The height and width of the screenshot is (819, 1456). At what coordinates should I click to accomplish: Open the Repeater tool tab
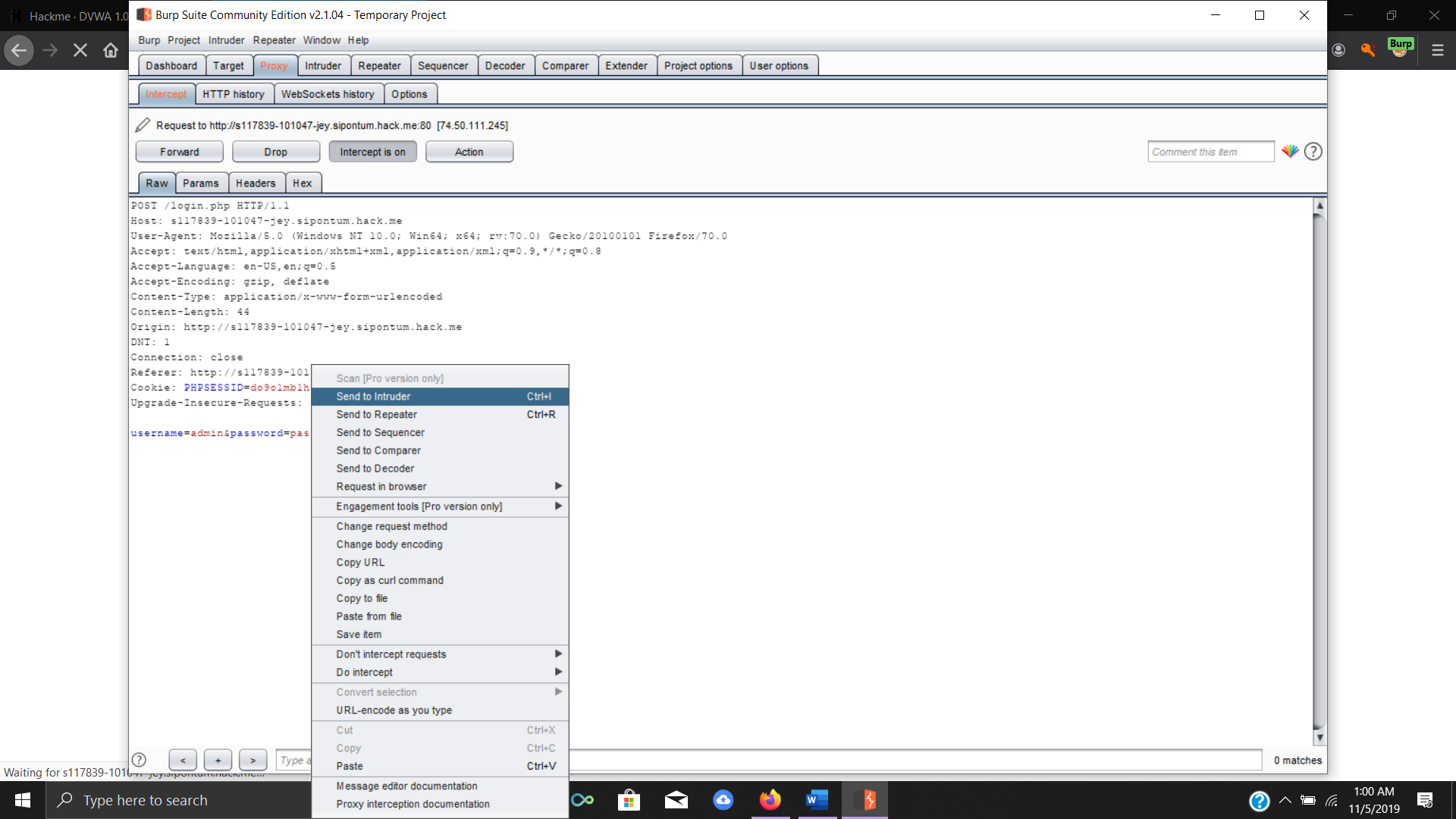tap(379, 66)
